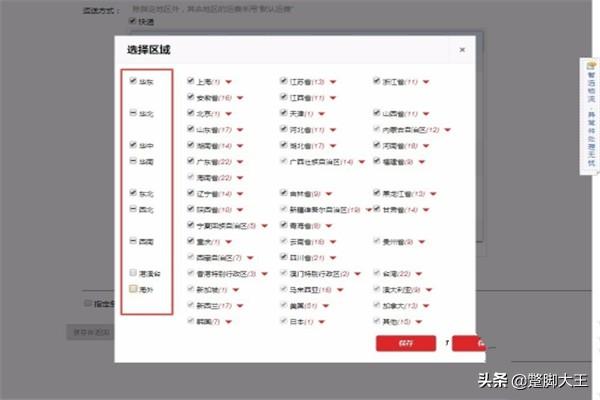Open the 湖北省 dropdown arrow

click(333, 146)
